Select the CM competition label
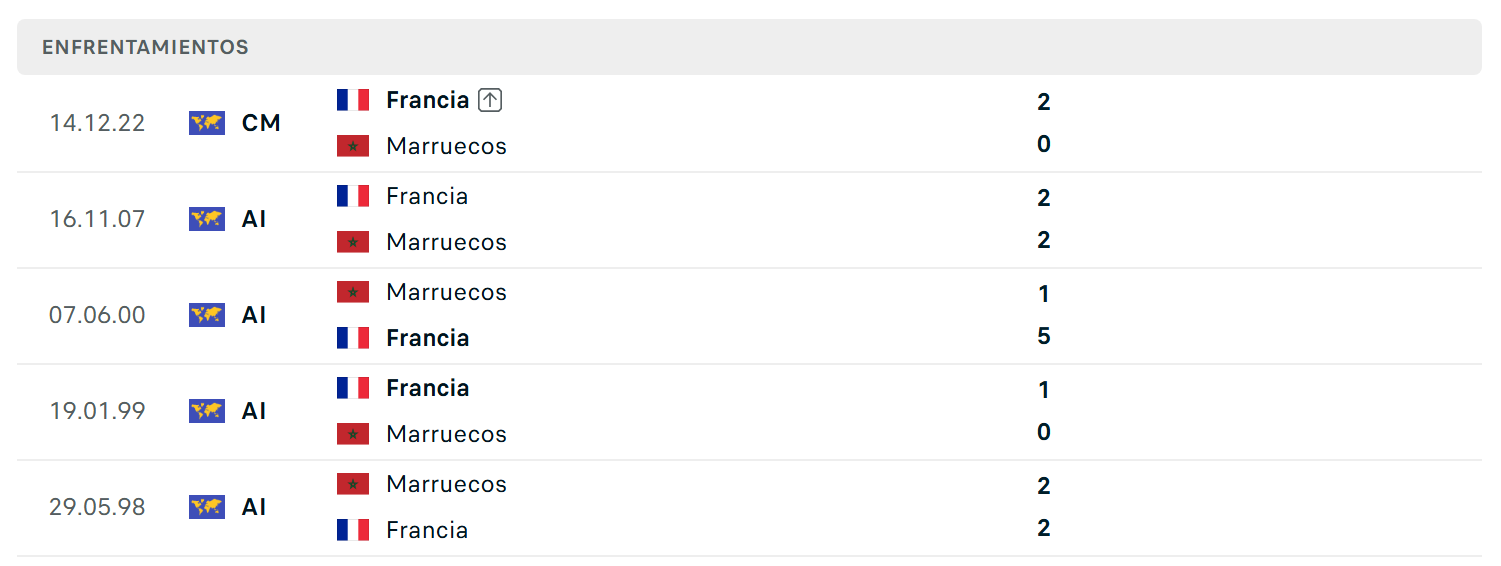Viewport: 1501px width, 566px height. click(x=261, y=123)
